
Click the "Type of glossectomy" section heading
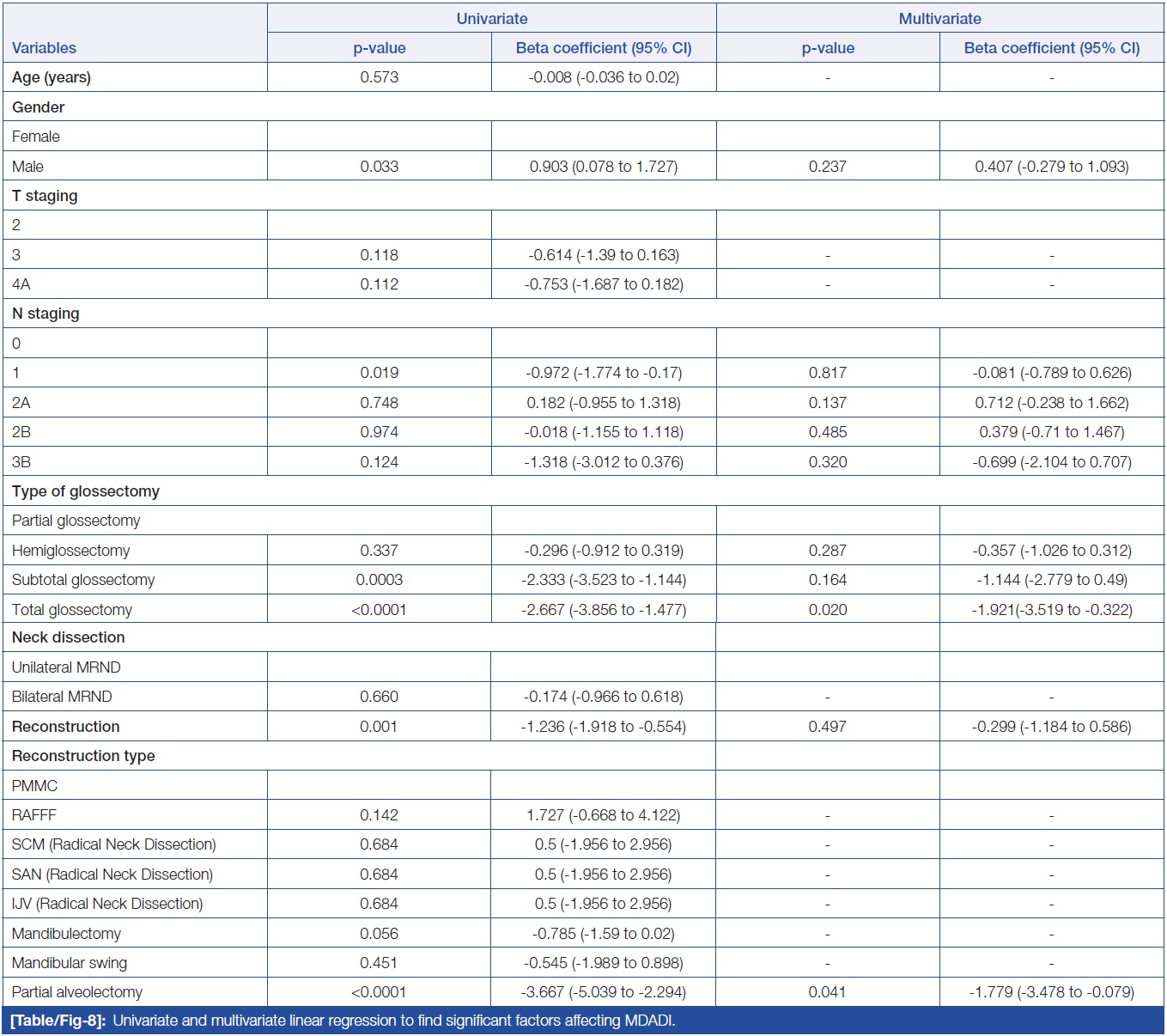[x=86, y=491]
